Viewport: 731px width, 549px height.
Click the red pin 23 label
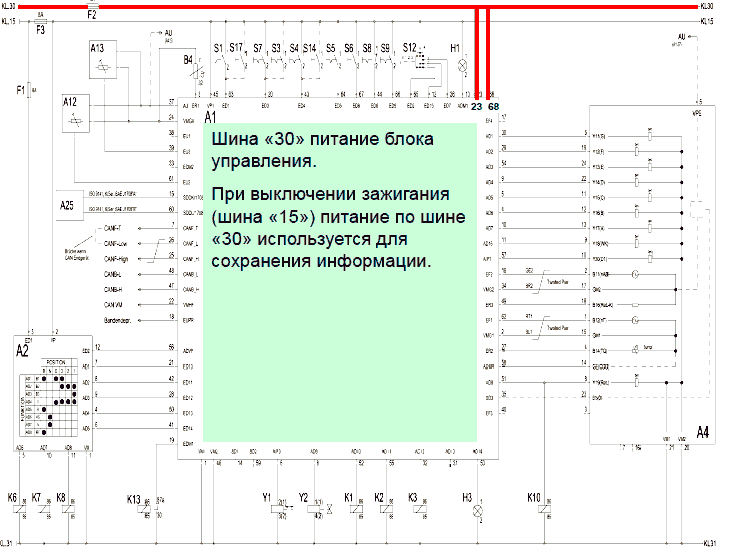coord(477,106)
